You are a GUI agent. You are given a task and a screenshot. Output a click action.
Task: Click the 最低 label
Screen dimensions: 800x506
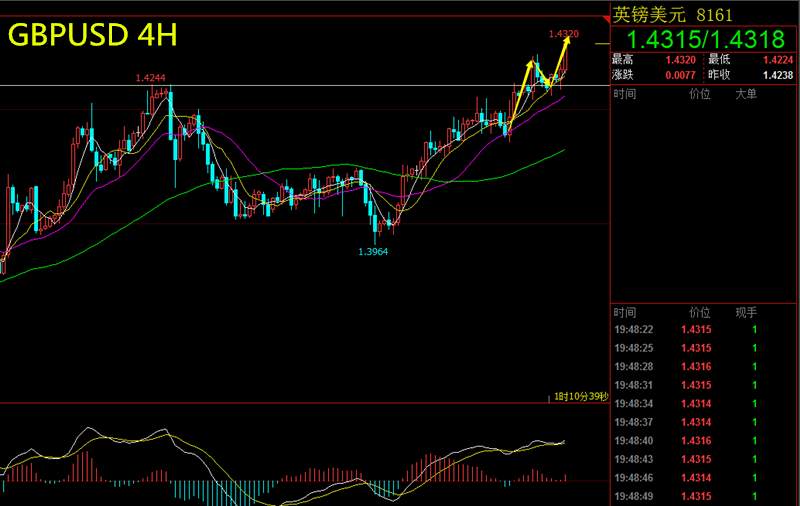[719, 60]
